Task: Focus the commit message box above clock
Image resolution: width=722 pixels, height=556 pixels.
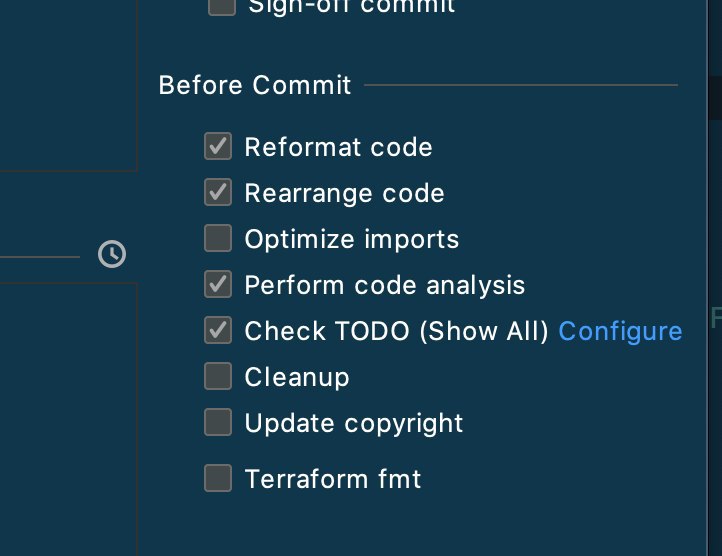Action: [x=69, y=86]
